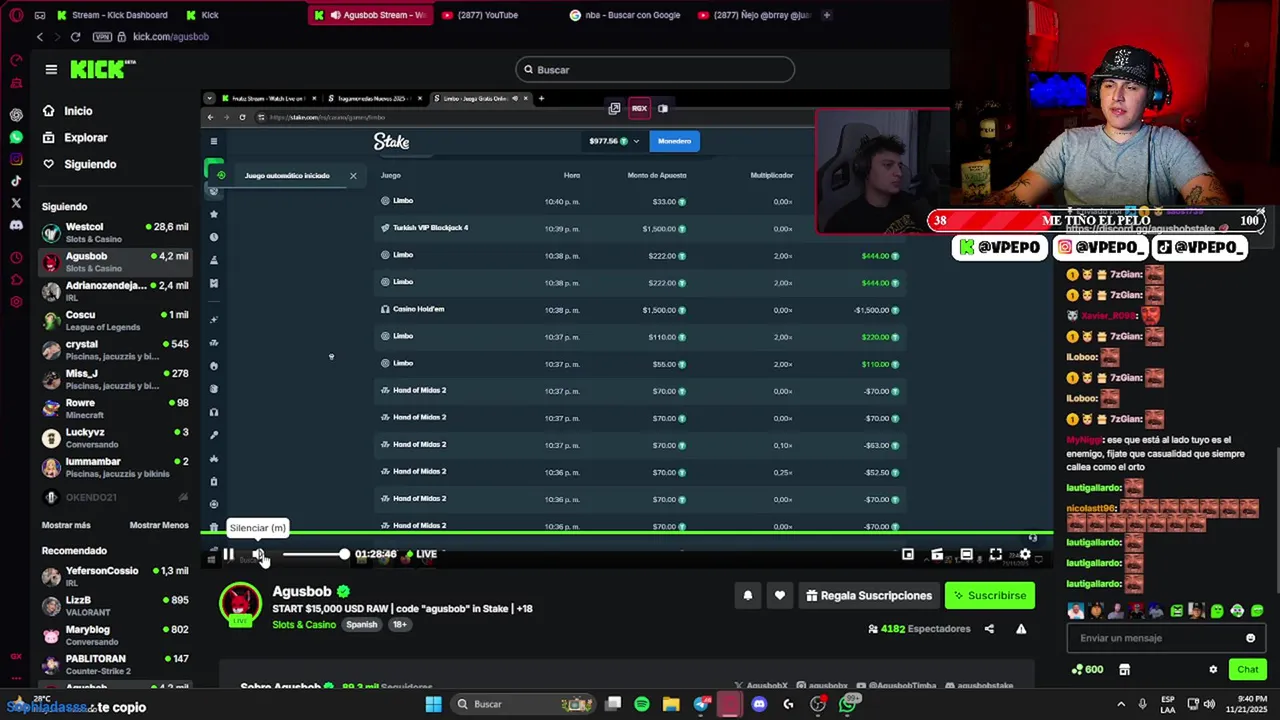View the 600 channel points balance

point(1087,669)
